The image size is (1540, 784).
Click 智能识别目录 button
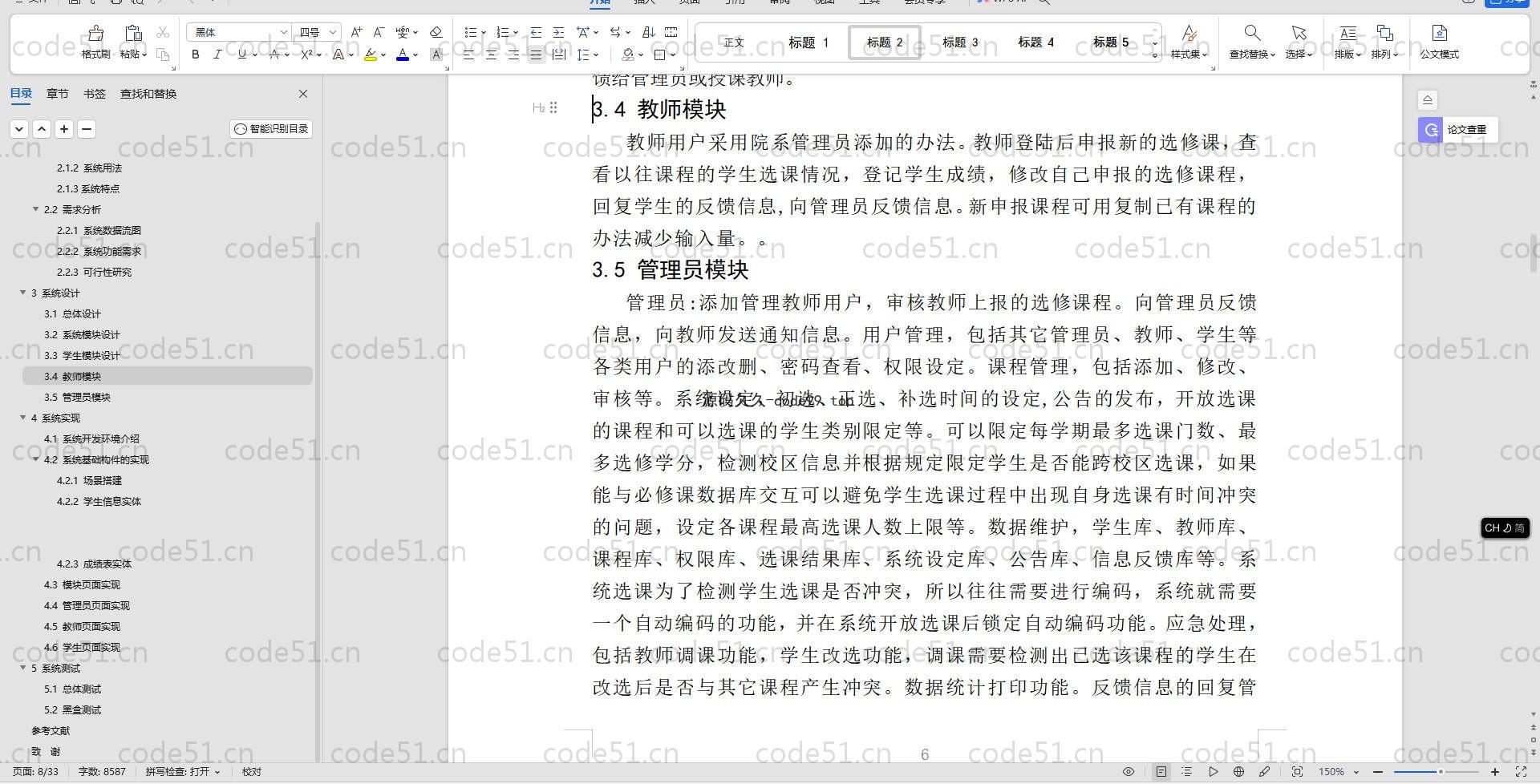(271, 129)
